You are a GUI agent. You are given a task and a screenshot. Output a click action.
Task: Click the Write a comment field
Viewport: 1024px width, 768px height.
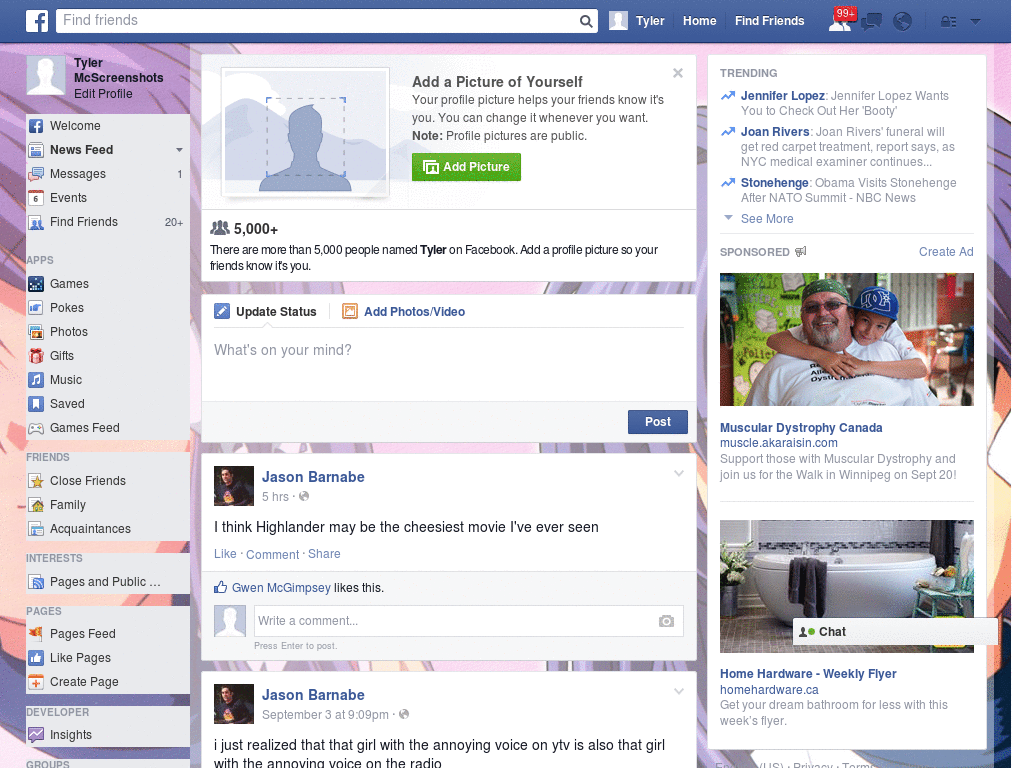(x=469, y=621)
